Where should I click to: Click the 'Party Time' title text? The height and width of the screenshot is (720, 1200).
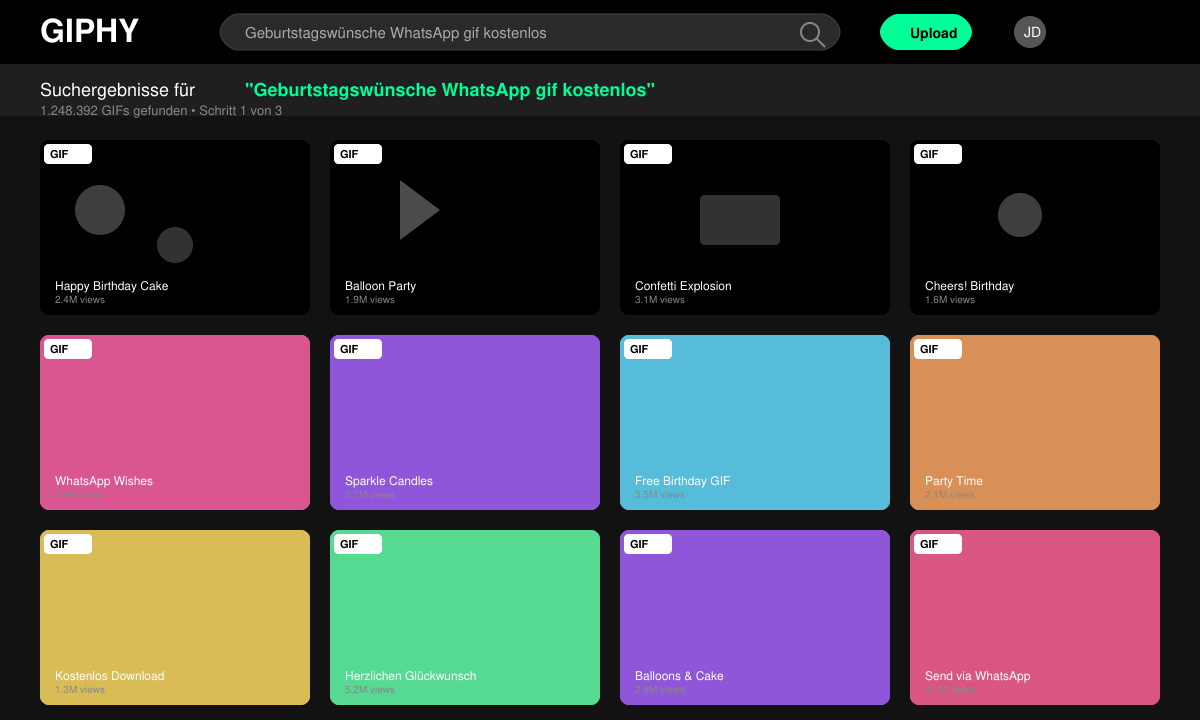click(x=954, y=481)
